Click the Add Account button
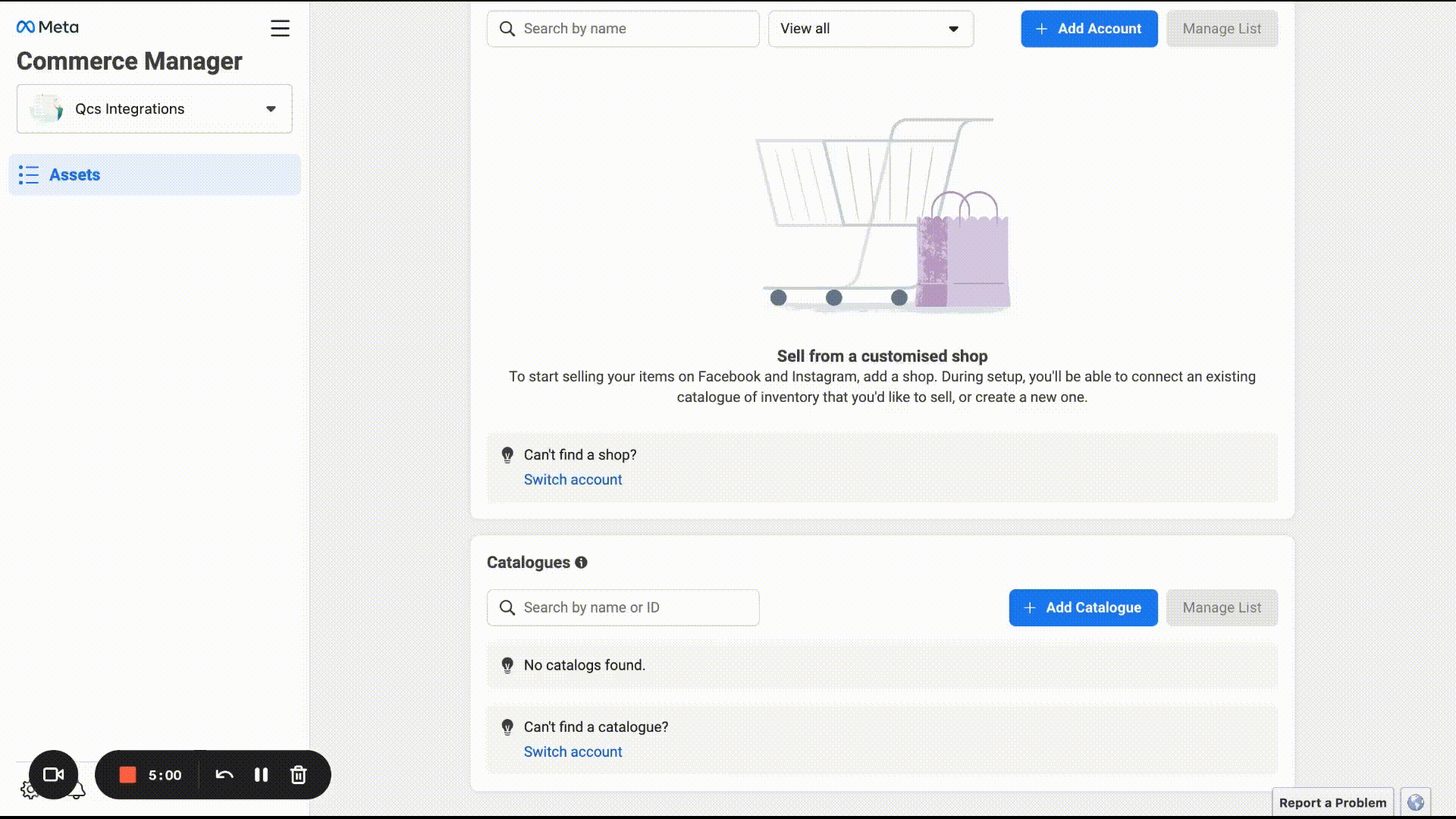 point(1089,29)
